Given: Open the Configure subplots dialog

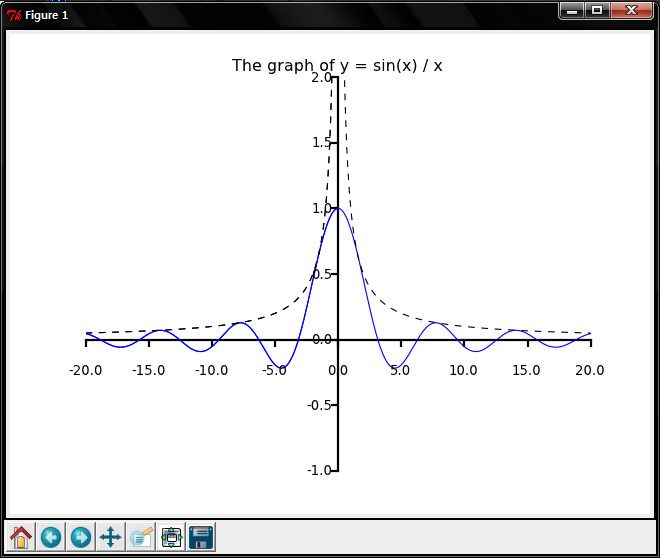Looking at the screenshot, I should pos(171,537).
